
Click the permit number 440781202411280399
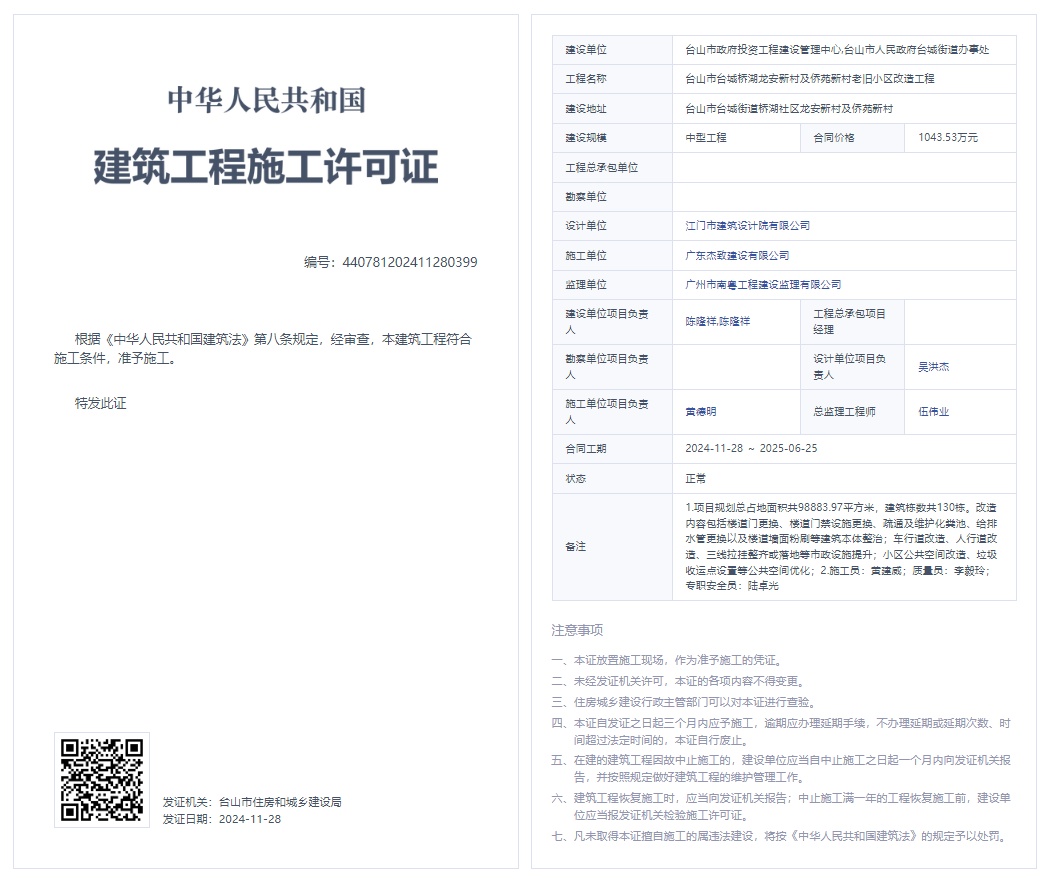[391, 262]
